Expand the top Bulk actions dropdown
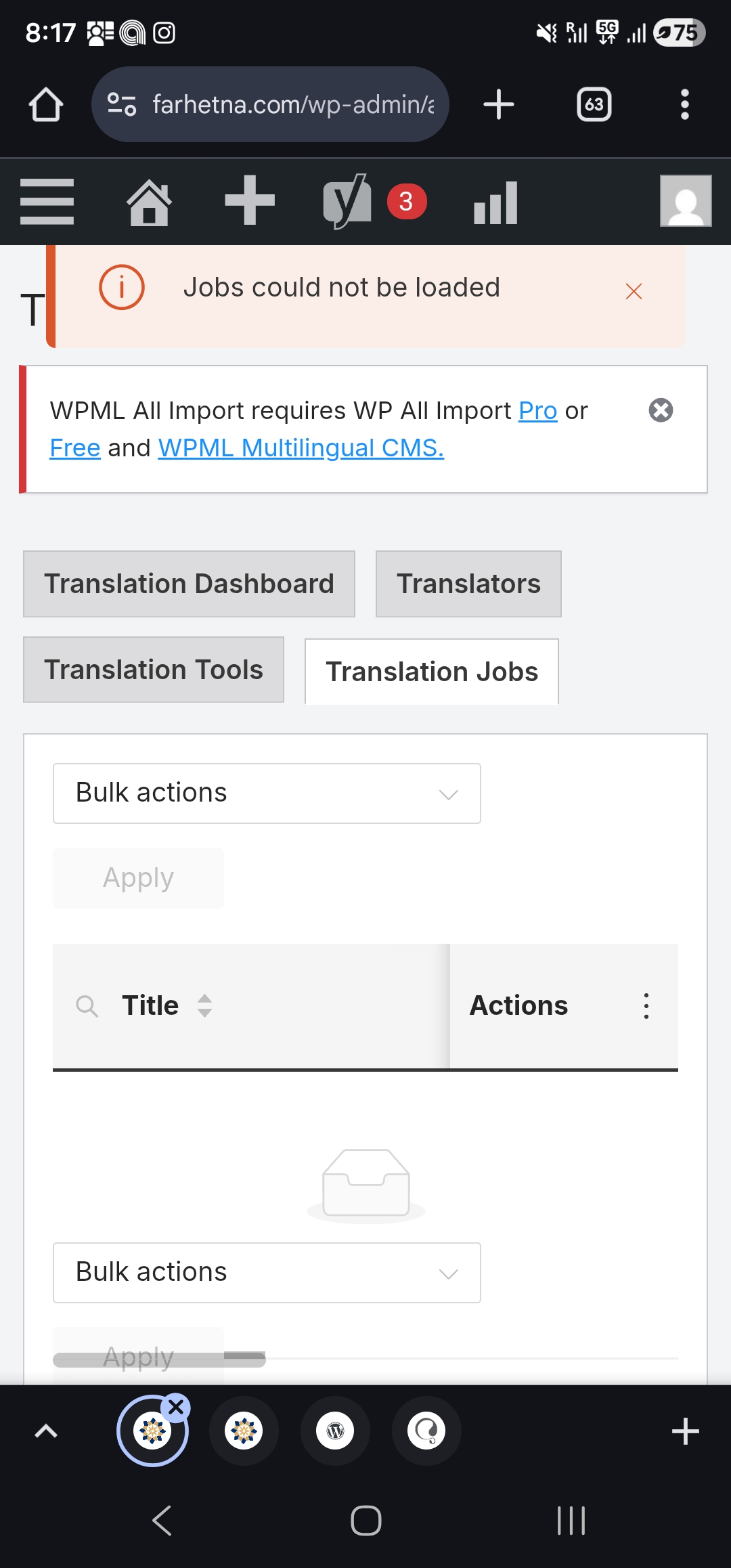This screenshot has width=731, height=1568. [267, 793]
